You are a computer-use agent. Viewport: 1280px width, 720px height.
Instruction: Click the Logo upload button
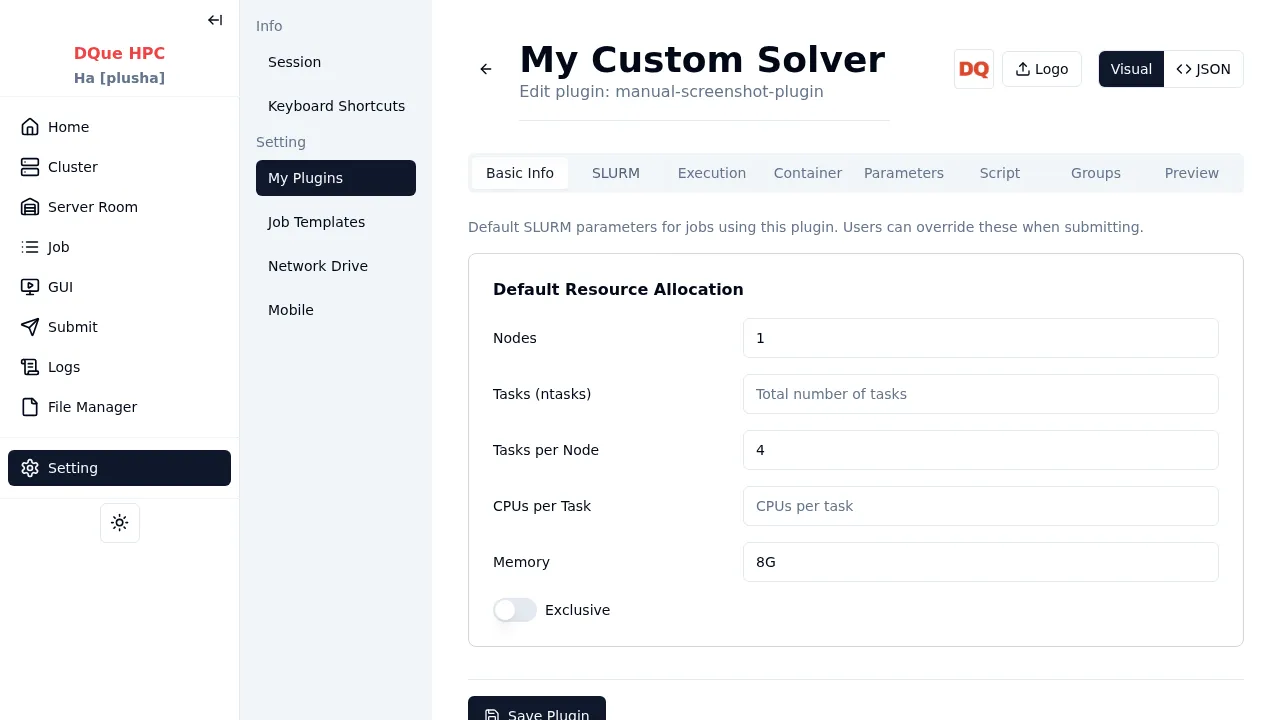pyautogui.click(x=1041, y=69)
